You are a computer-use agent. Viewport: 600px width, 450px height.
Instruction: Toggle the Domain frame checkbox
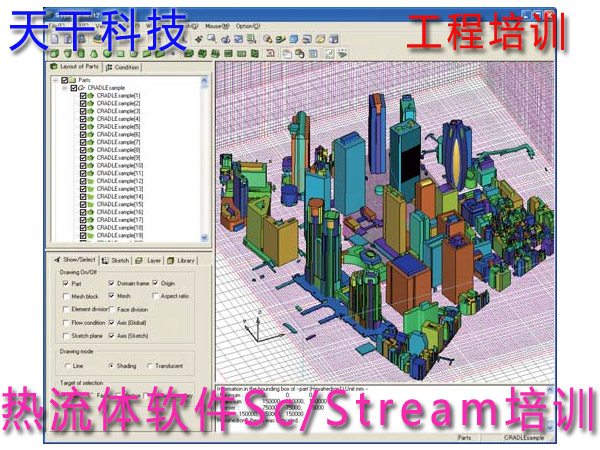[x=111, y=284]
